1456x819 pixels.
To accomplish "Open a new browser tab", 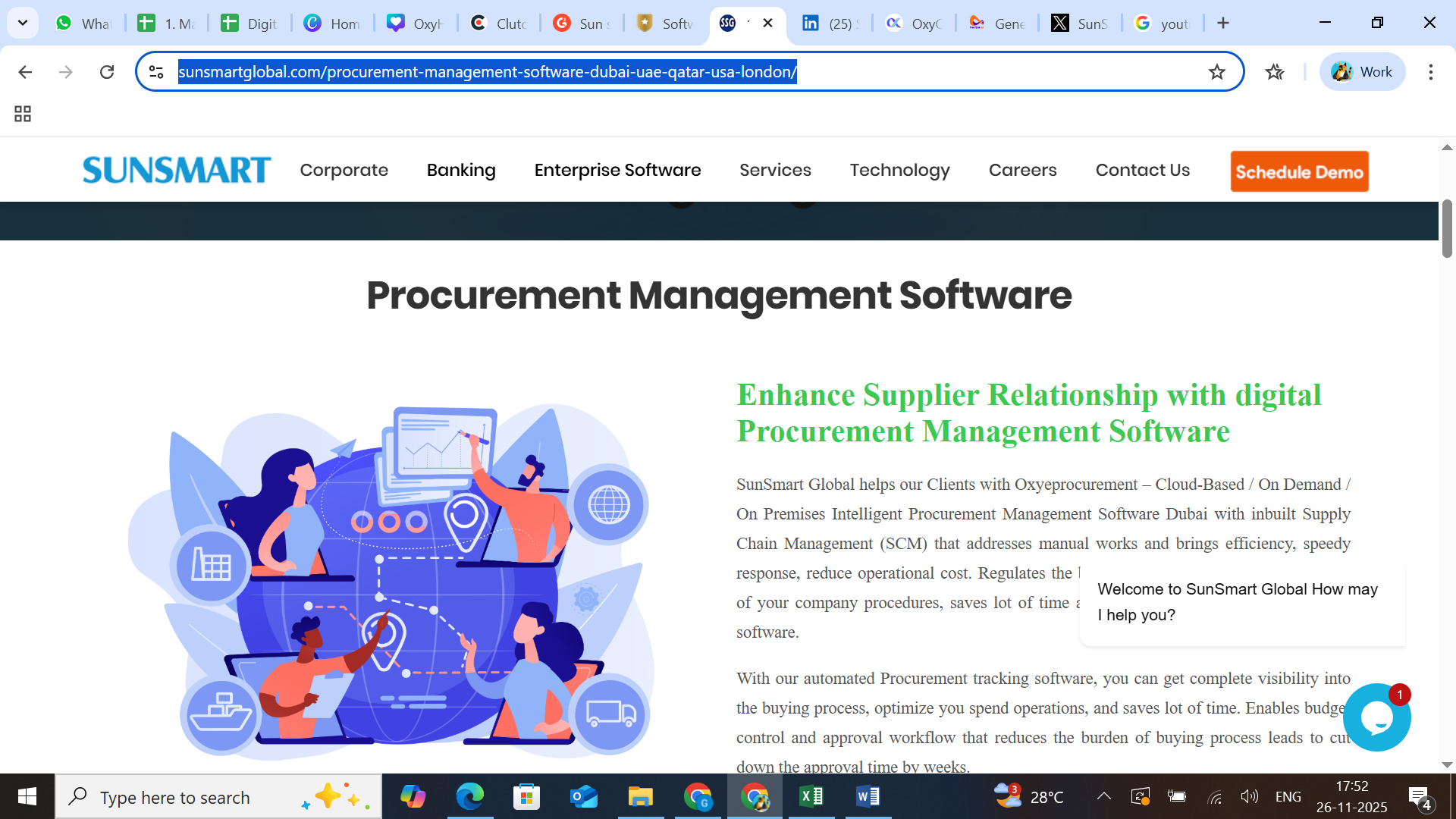I will pos(1222,23).
